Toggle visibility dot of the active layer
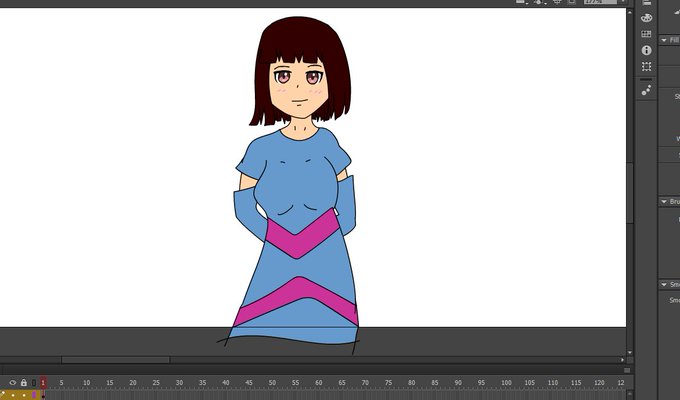 click(13, 395)
